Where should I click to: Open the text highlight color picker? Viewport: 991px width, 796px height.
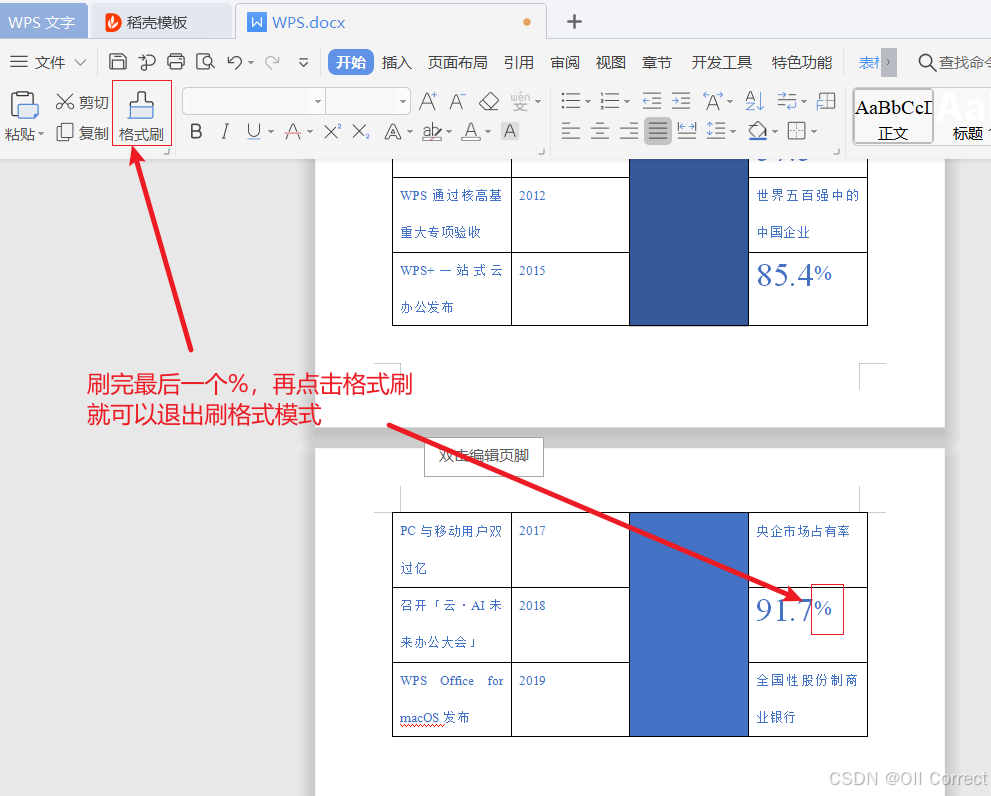[432, 132]
